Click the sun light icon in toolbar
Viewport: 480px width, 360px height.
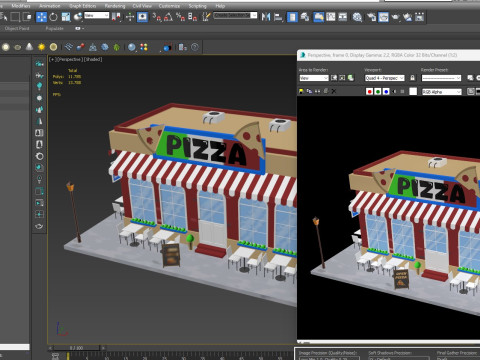pos(41,47)
